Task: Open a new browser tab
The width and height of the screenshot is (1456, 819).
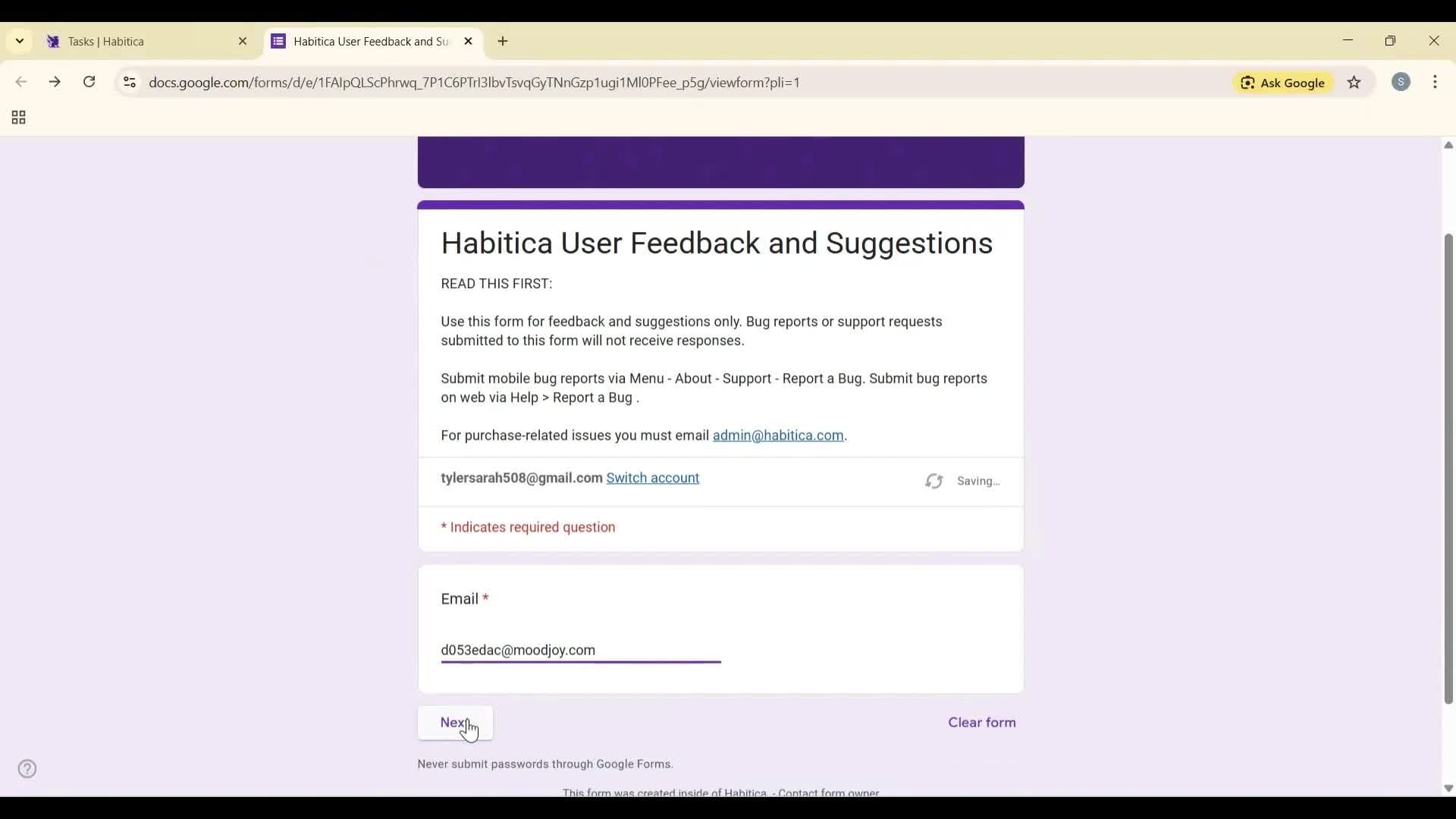Action: tap(503, 42)
